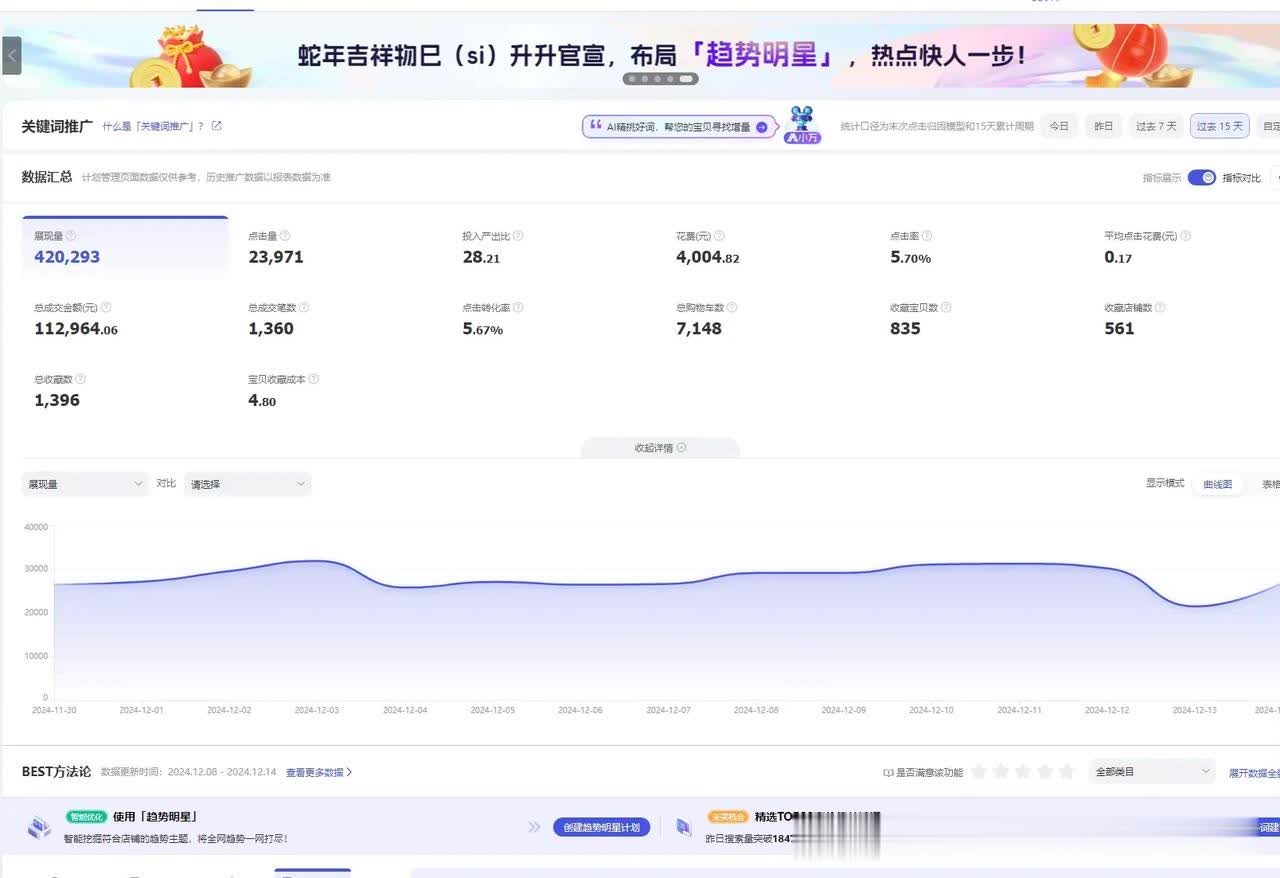This screenshot has height=878, width=1280.
Task: Click arrow icon in AI精挑好词 banner
Action: [x=762, y=127]
